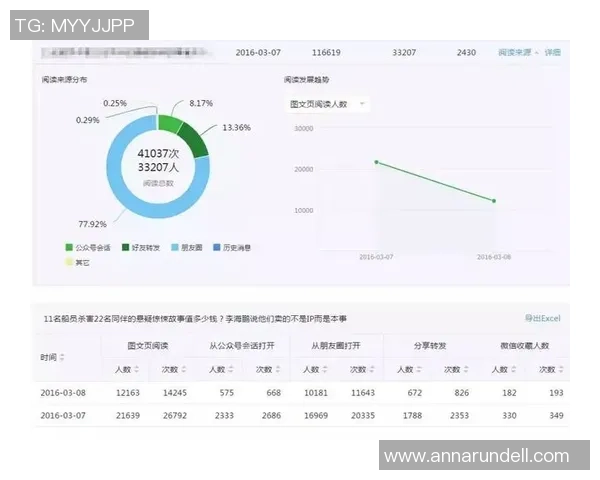600x480 pixels.
Task: Toggle 朋友圈 legend swatch
Action: (x=175, y=247)
